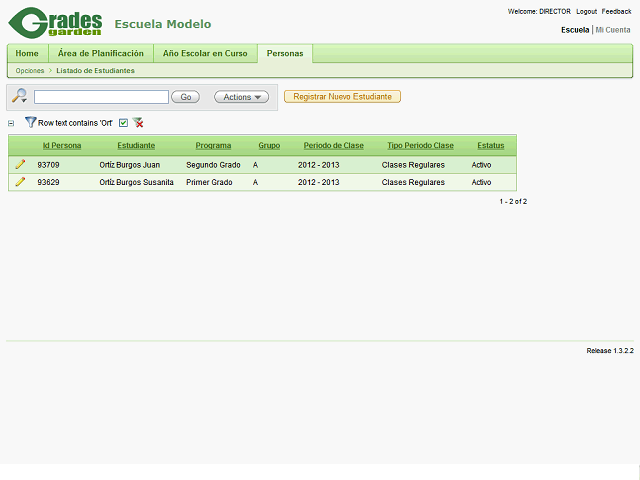This screenshot has width=640, height=480.
Task: Sort by the Id Persona column header
Action: pyautogui.click(x=62, y=145)
